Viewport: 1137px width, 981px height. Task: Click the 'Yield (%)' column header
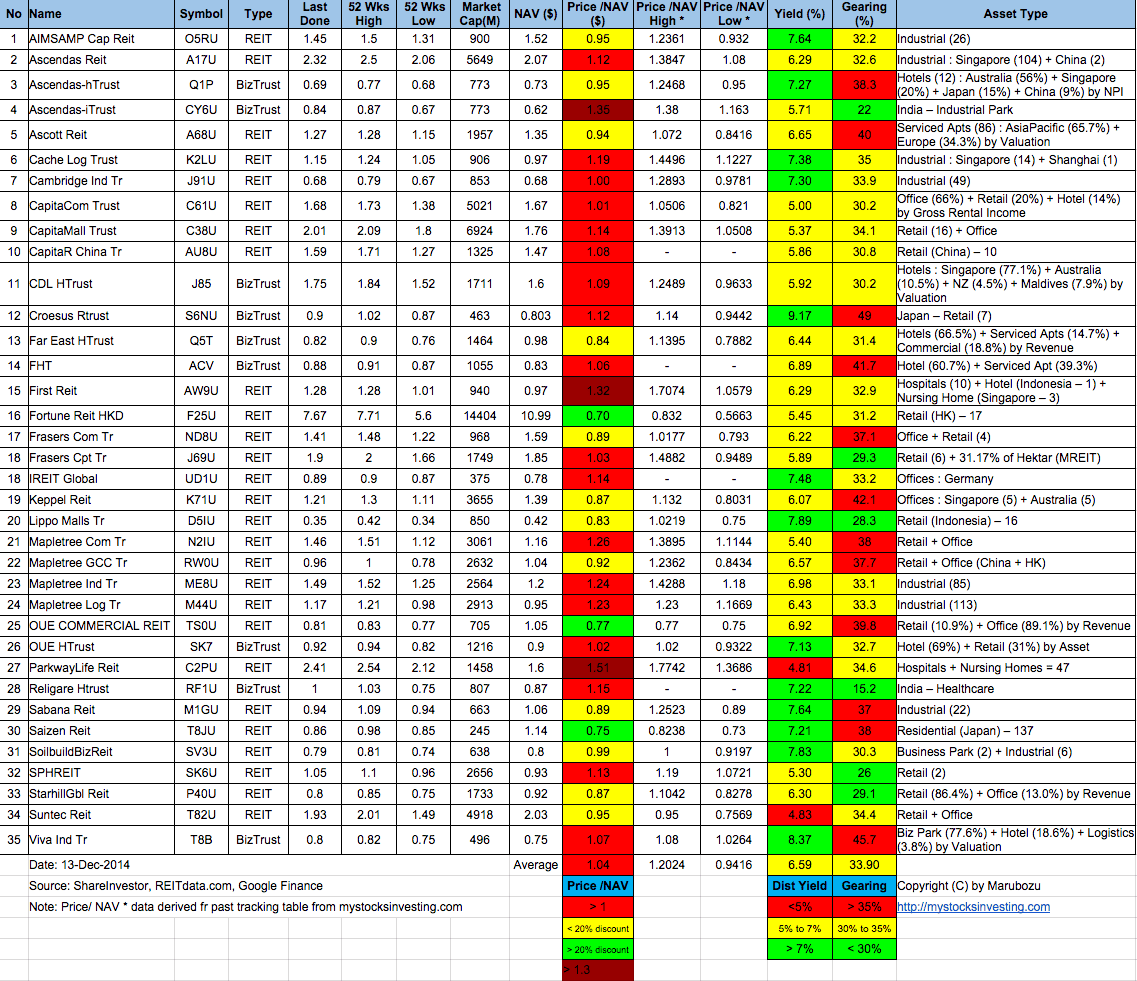tap(800, 14)
